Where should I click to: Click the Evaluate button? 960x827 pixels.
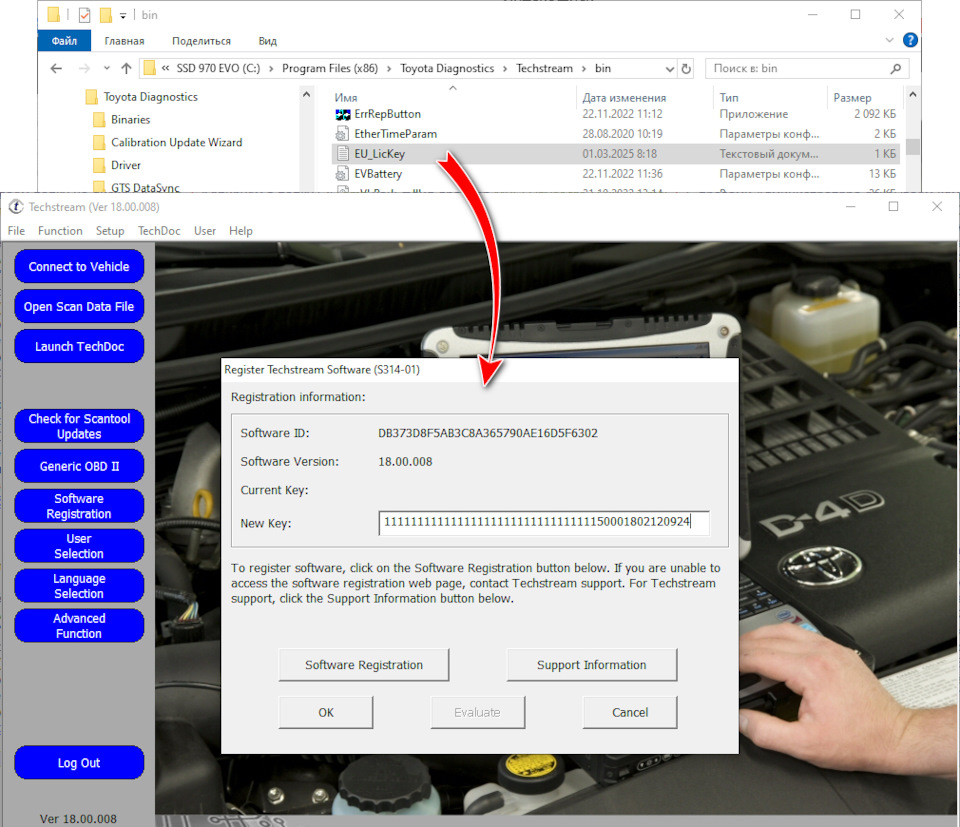(x=478, y=712)
